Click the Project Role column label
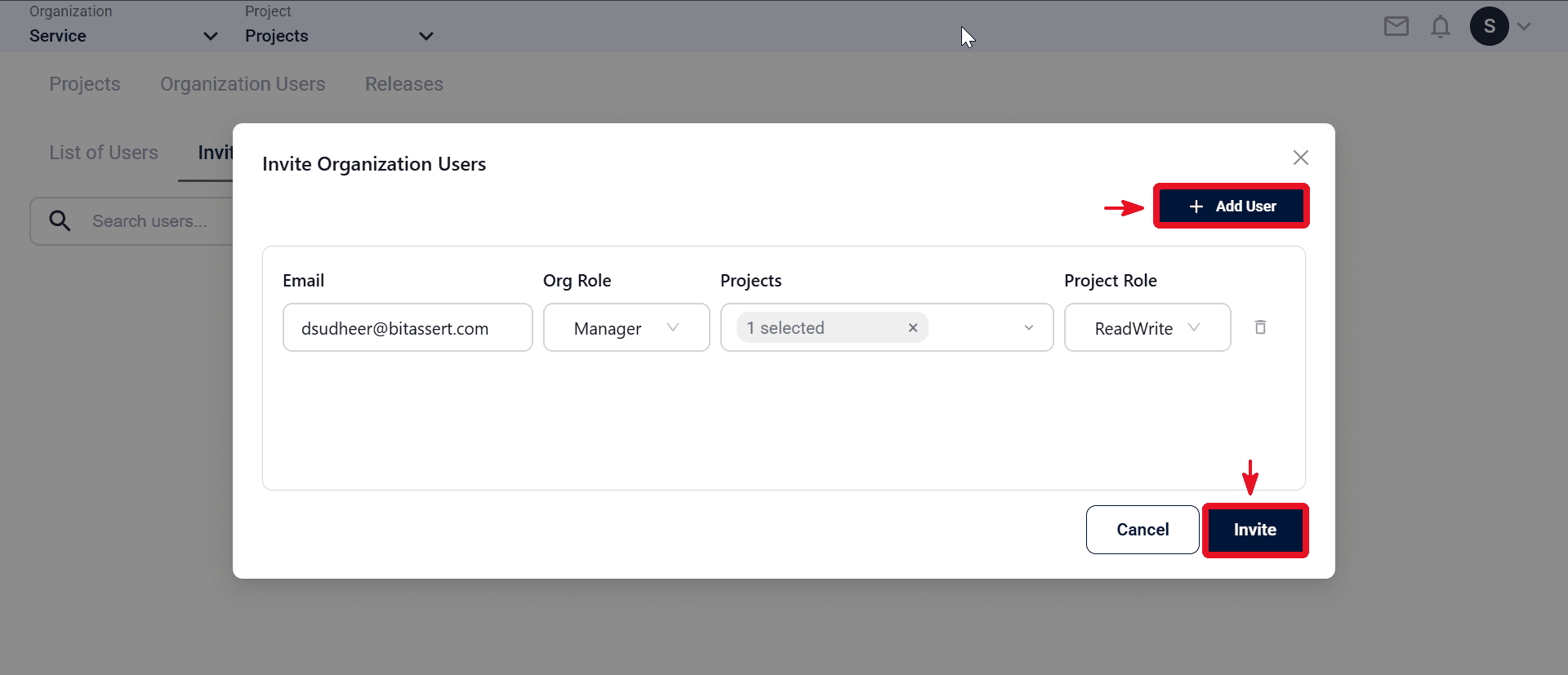Viewport: 1568px width, 675px height. (1111, 281)
